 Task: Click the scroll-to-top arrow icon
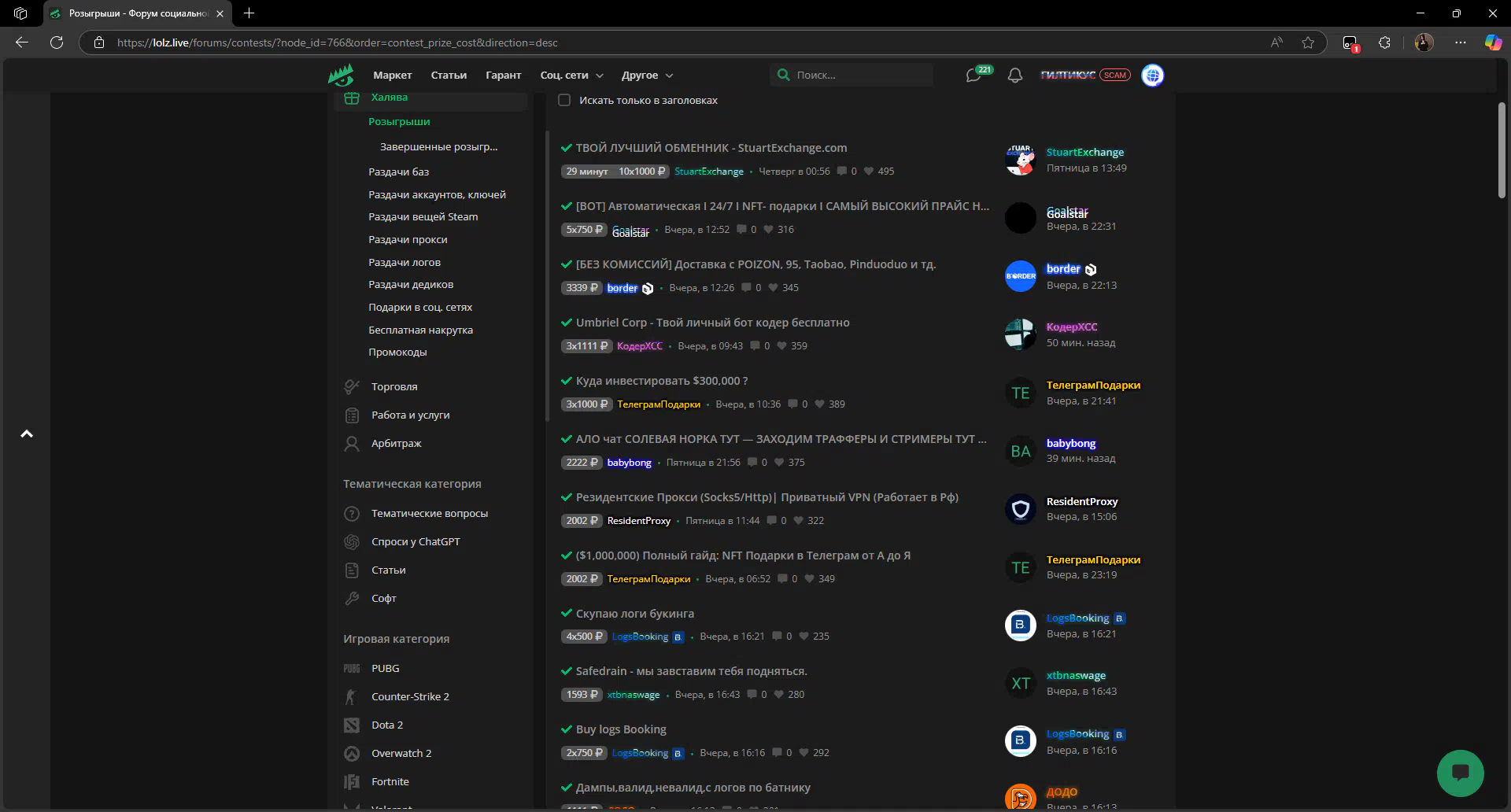pos(27,434)
